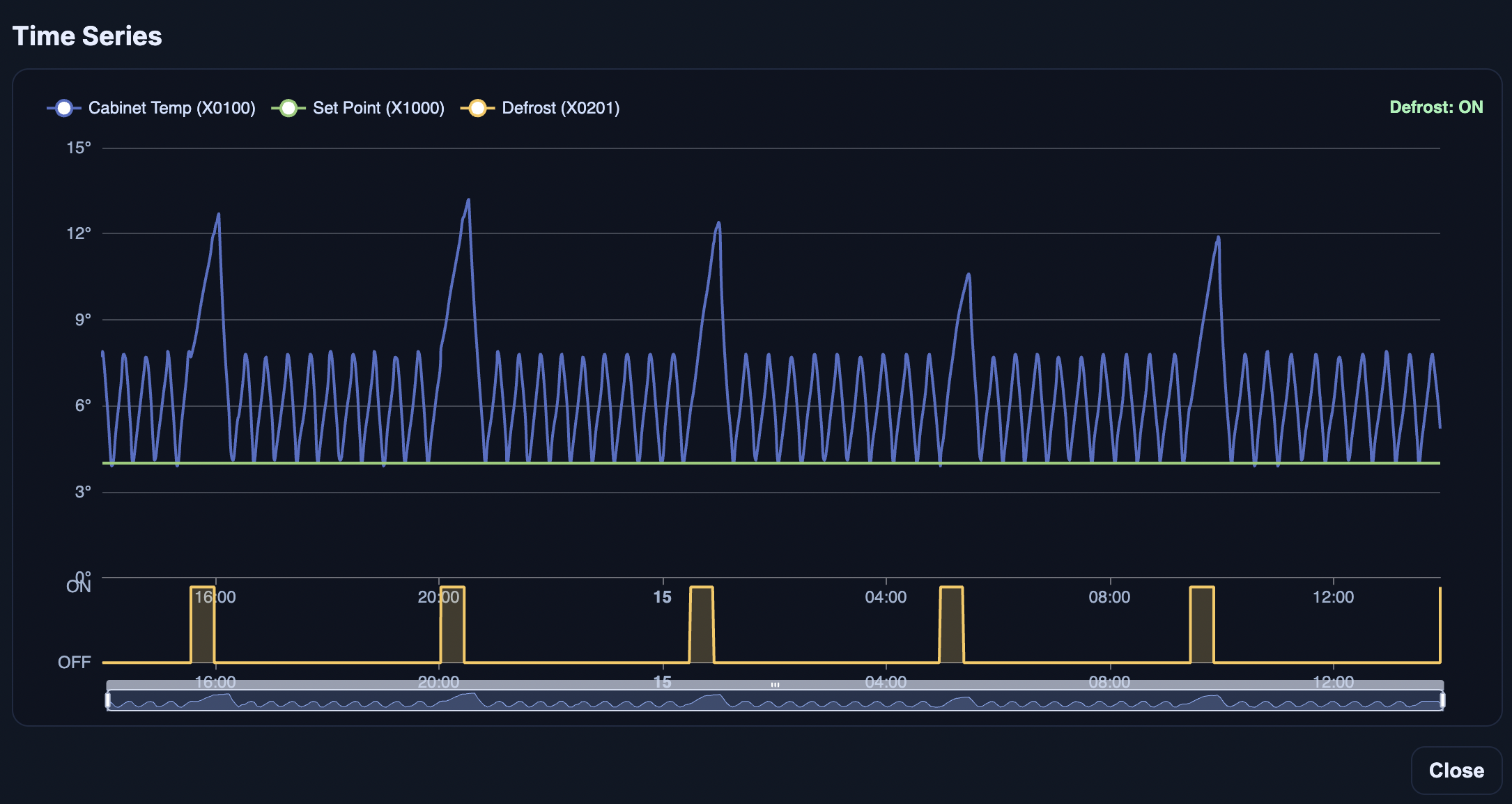Click the Cabinet Temp legend marker icon
The image size is (1512, 804).
coord(64,108)
